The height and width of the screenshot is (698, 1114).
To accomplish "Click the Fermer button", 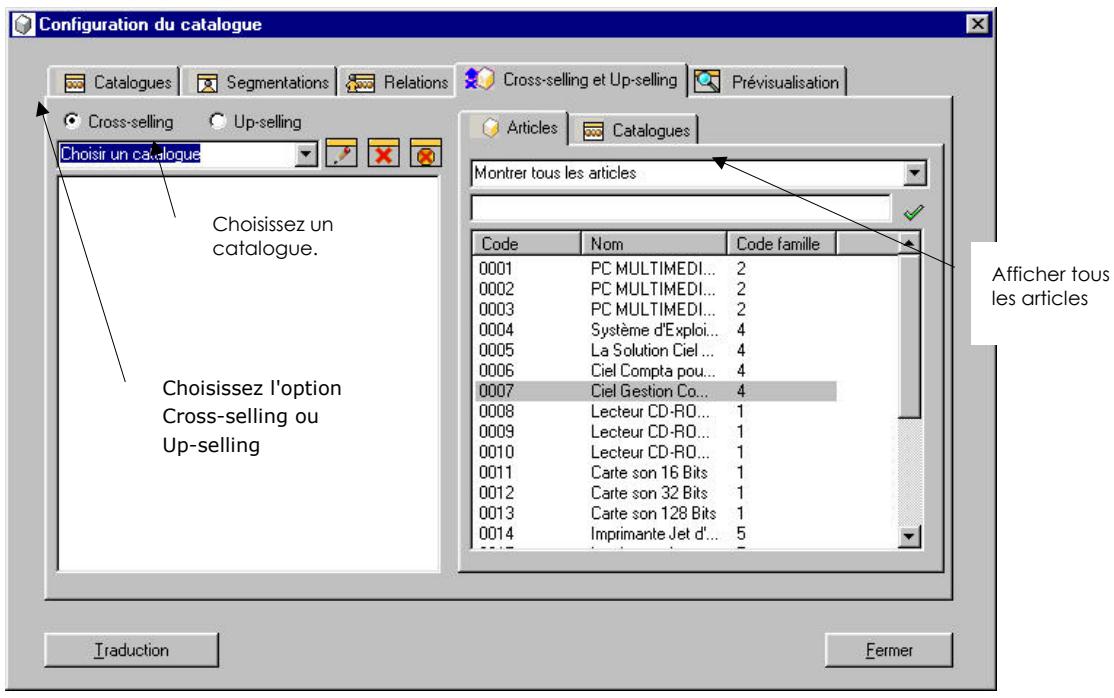I will pos(889,650).
